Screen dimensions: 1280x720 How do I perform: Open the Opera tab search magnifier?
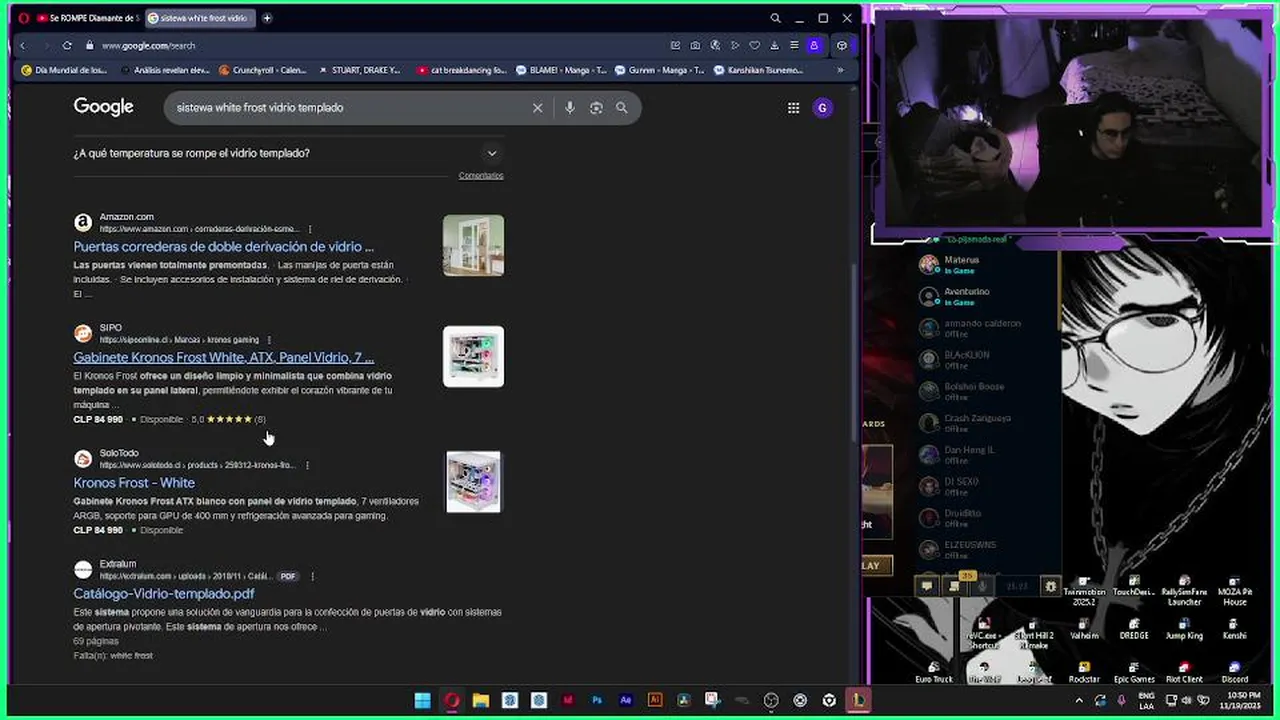tap(775, 18)
